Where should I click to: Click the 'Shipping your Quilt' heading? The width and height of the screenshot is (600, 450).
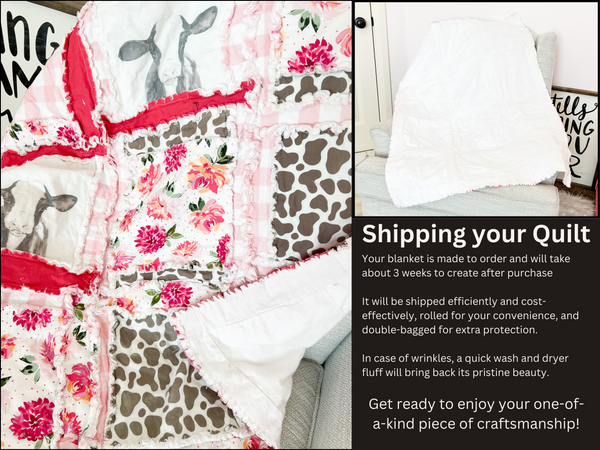[x=476, y=234]
